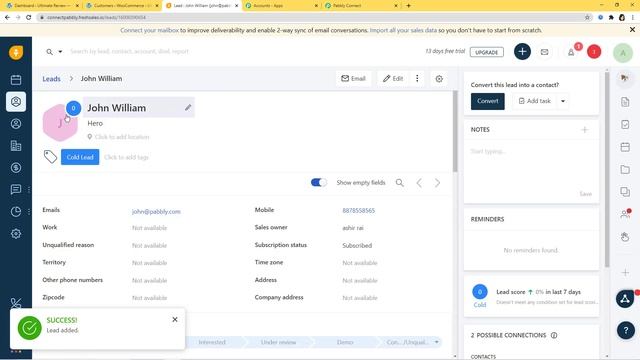This screenshot has height=360, width=640.
Task: Open the reports pie chart icon
Action: click(x=16, y=211)
